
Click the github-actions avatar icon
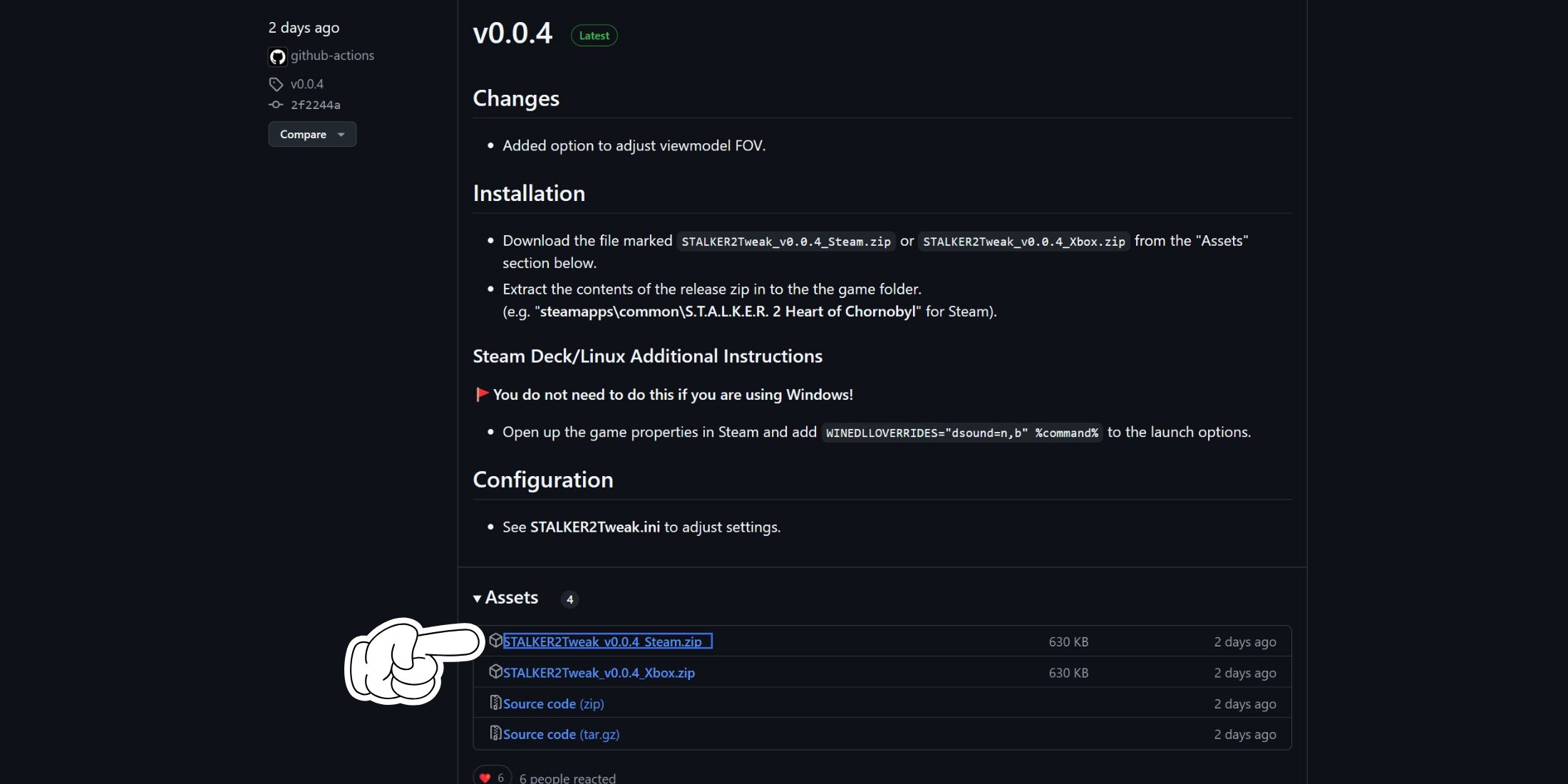click(277, 56)
